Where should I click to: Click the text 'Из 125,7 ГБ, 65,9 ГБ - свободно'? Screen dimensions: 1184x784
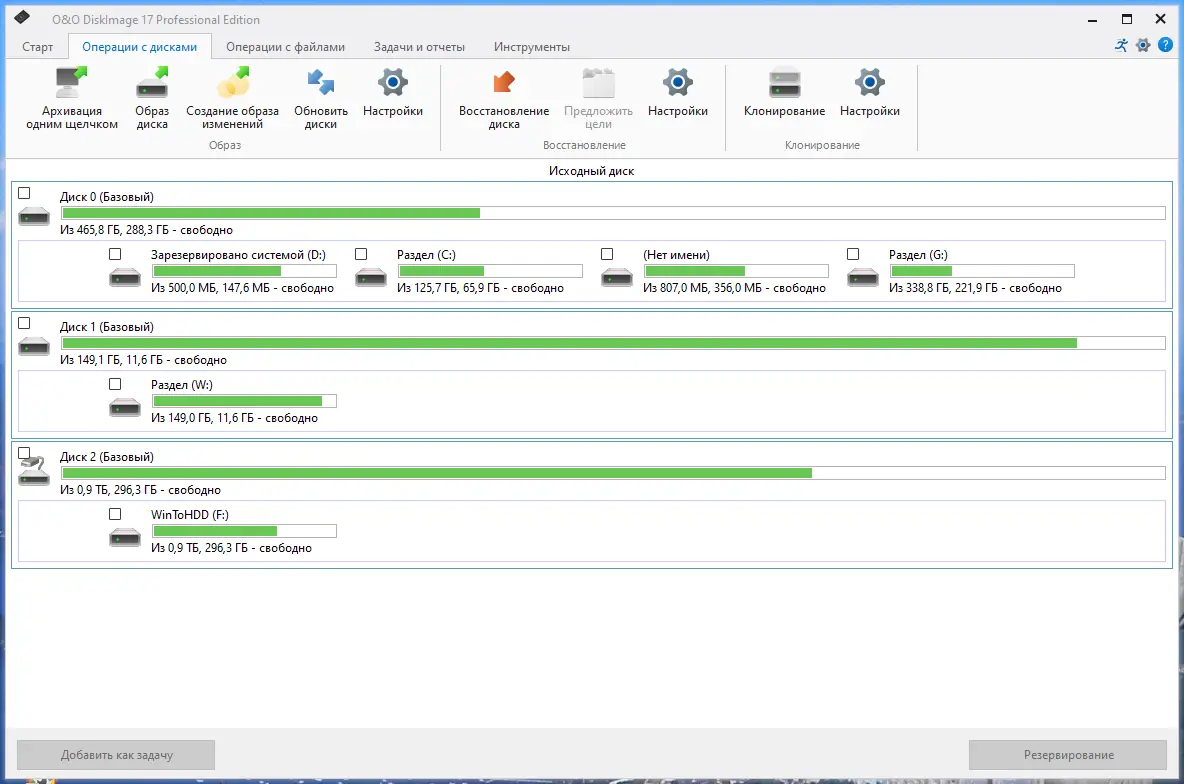480,288
